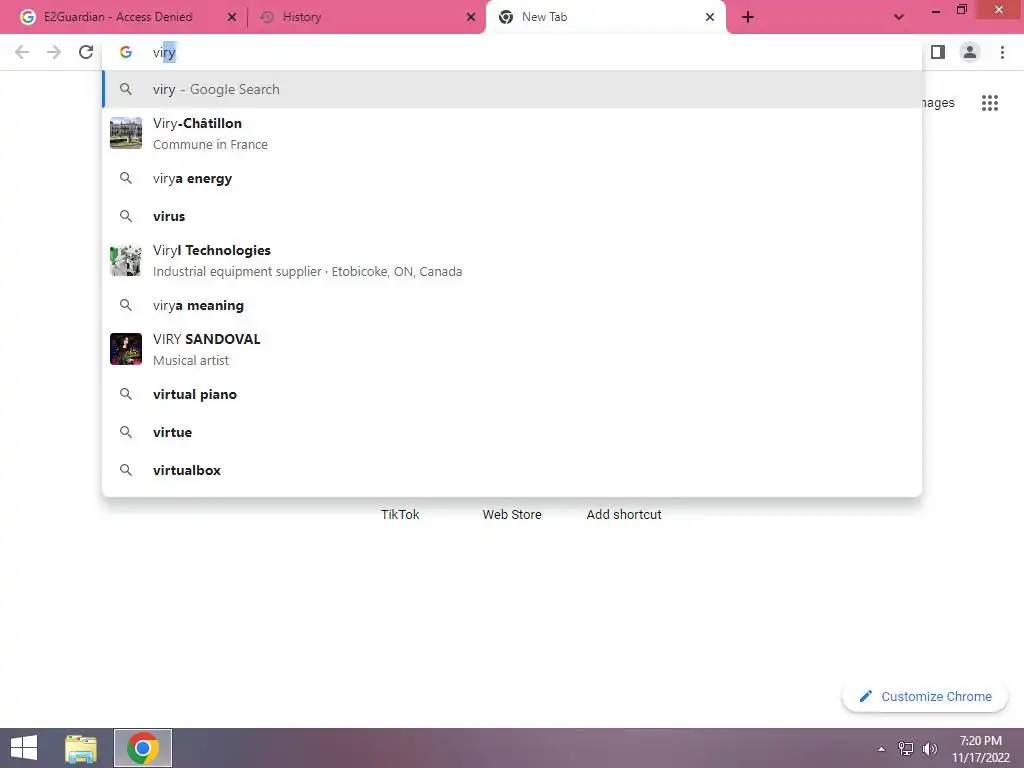The width and height of the screenshot is (1024, 768).
Task: Open the Google apps grid
Action: pyautogui.click(x=990, y=103)
